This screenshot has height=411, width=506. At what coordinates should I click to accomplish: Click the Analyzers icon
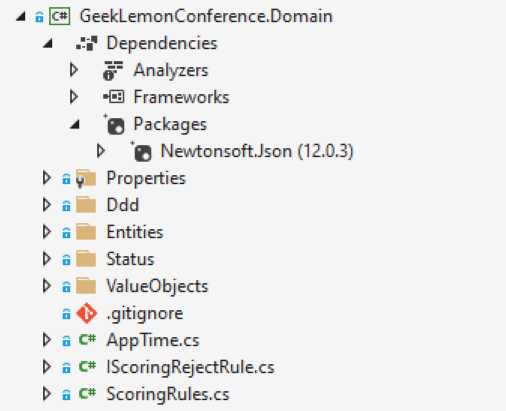click(113, 70)
